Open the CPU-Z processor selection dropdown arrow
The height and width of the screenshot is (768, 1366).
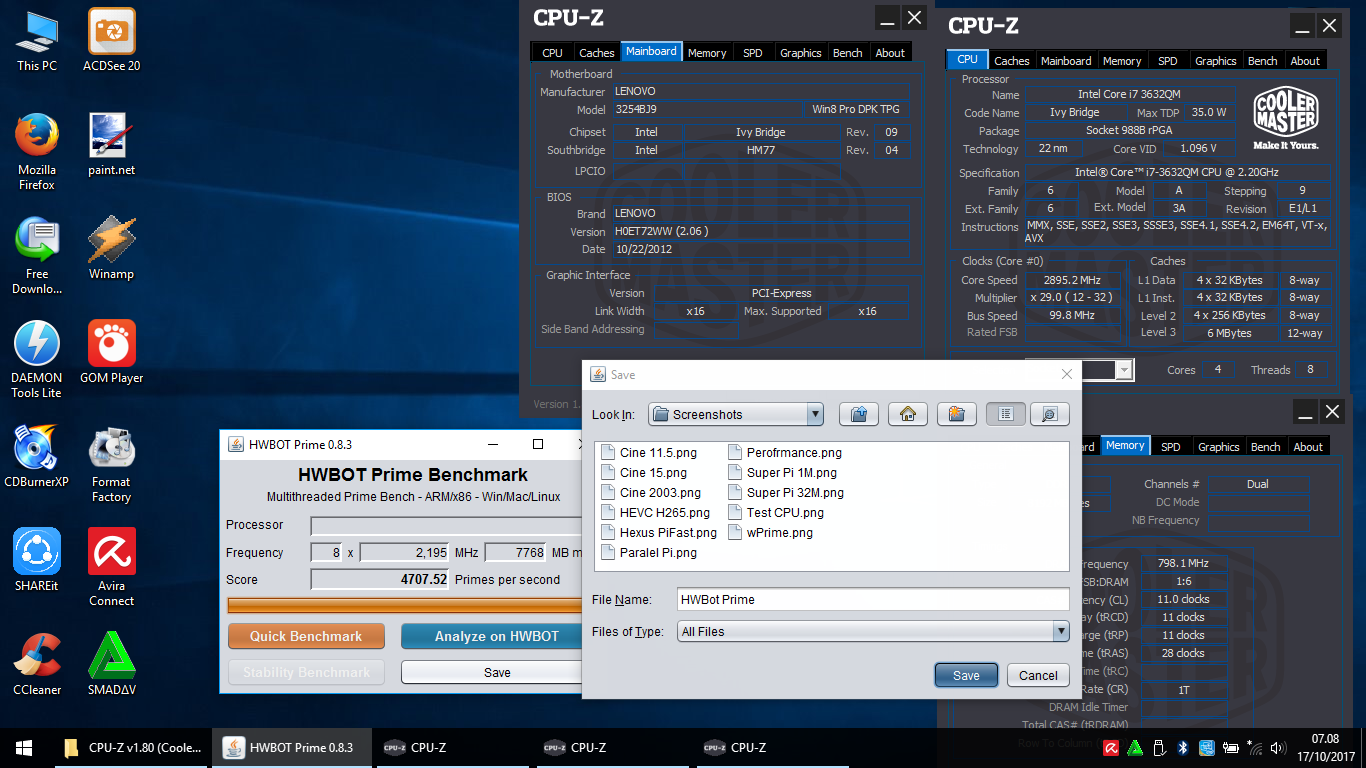(1124, 370)
